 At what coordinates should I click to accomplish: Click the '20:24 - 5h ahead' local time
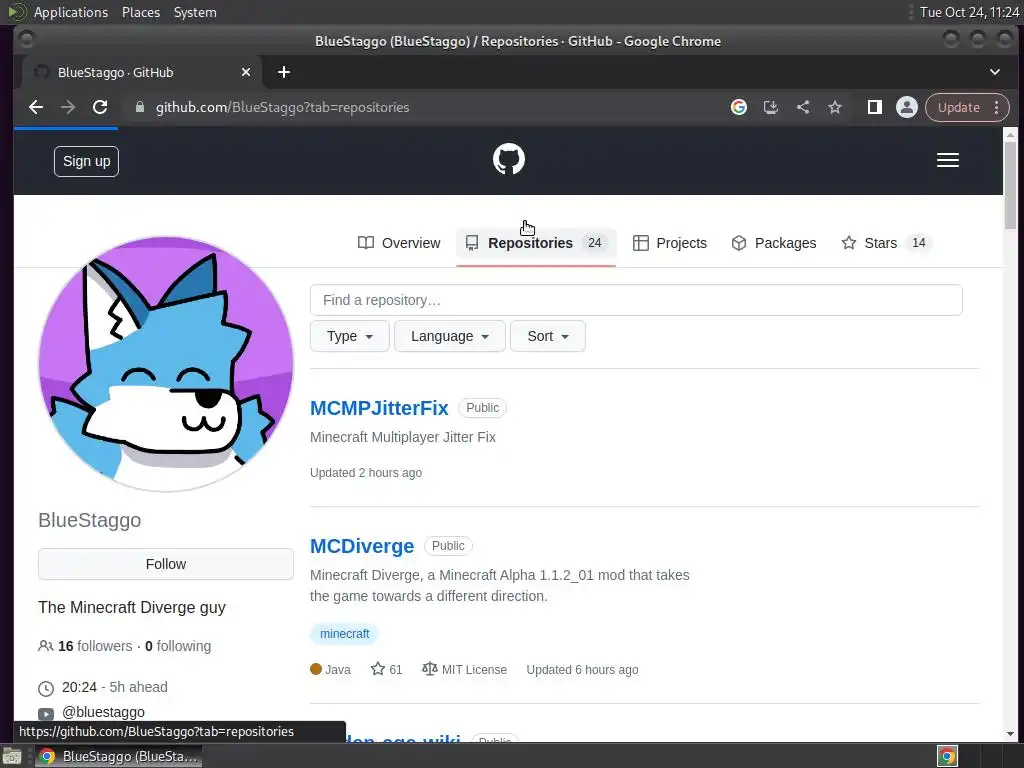pyautogui.click(x=114, y=687)
